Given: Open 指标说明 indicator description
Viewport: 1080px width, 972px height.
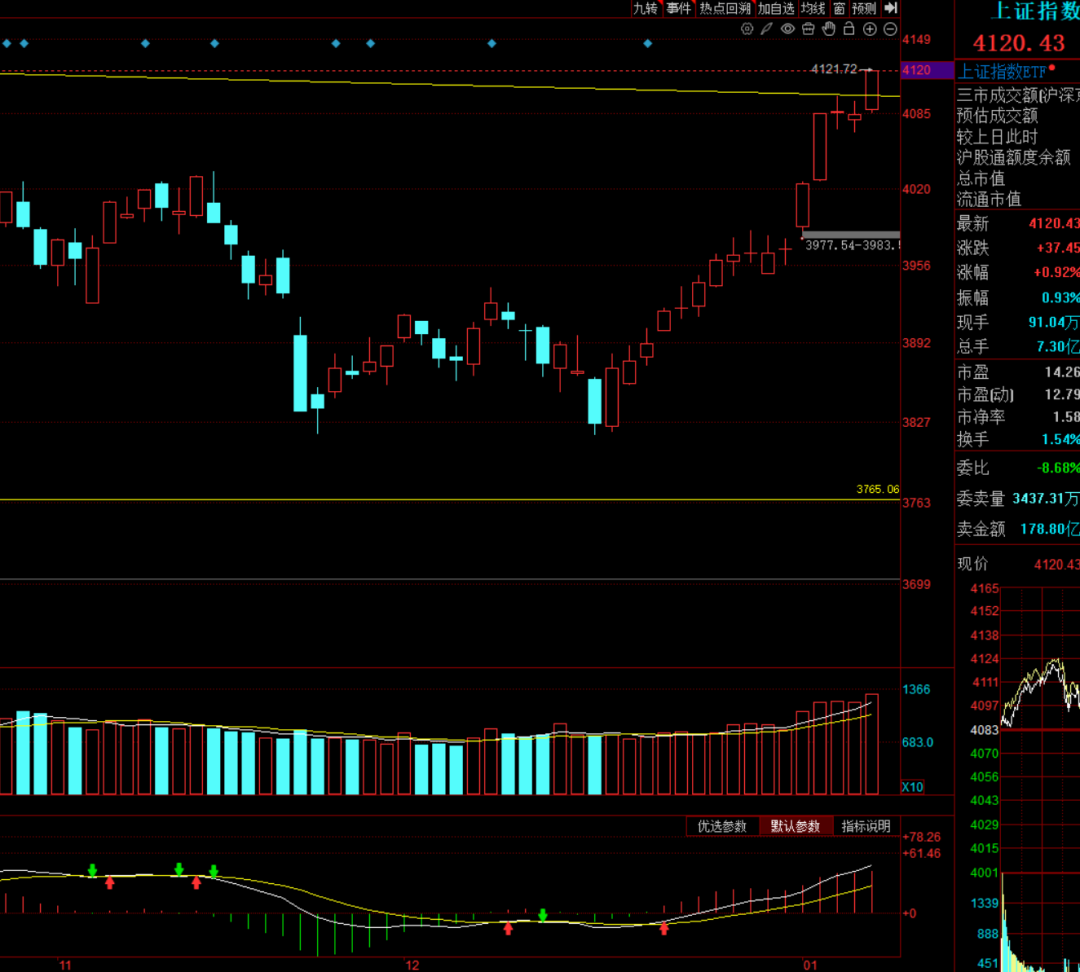Looking at the screenshot, I should point(865,826).
